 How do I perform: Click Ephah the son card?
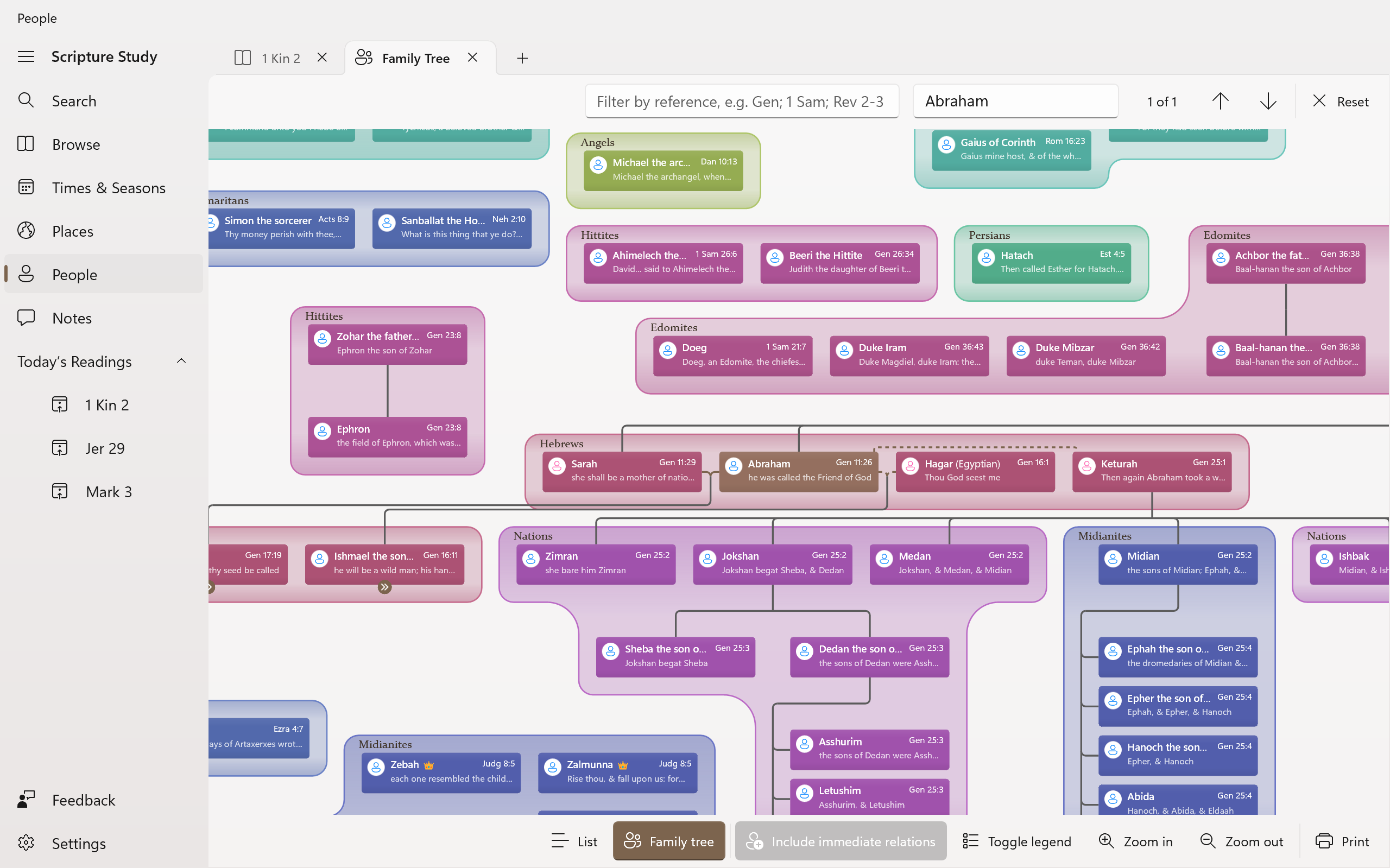pyautogui.click(x=1178, y=657)
